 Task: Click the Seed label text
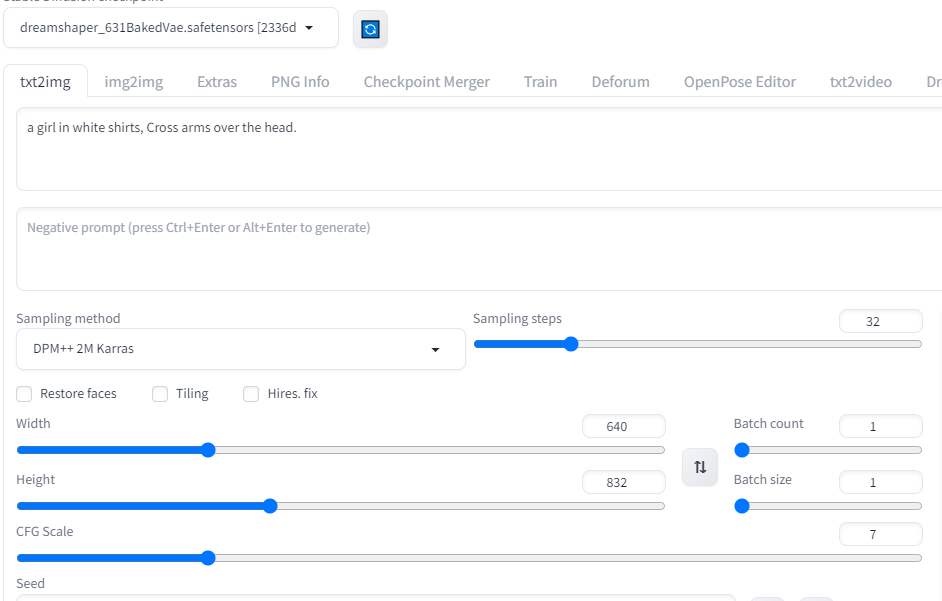(30, 584)
